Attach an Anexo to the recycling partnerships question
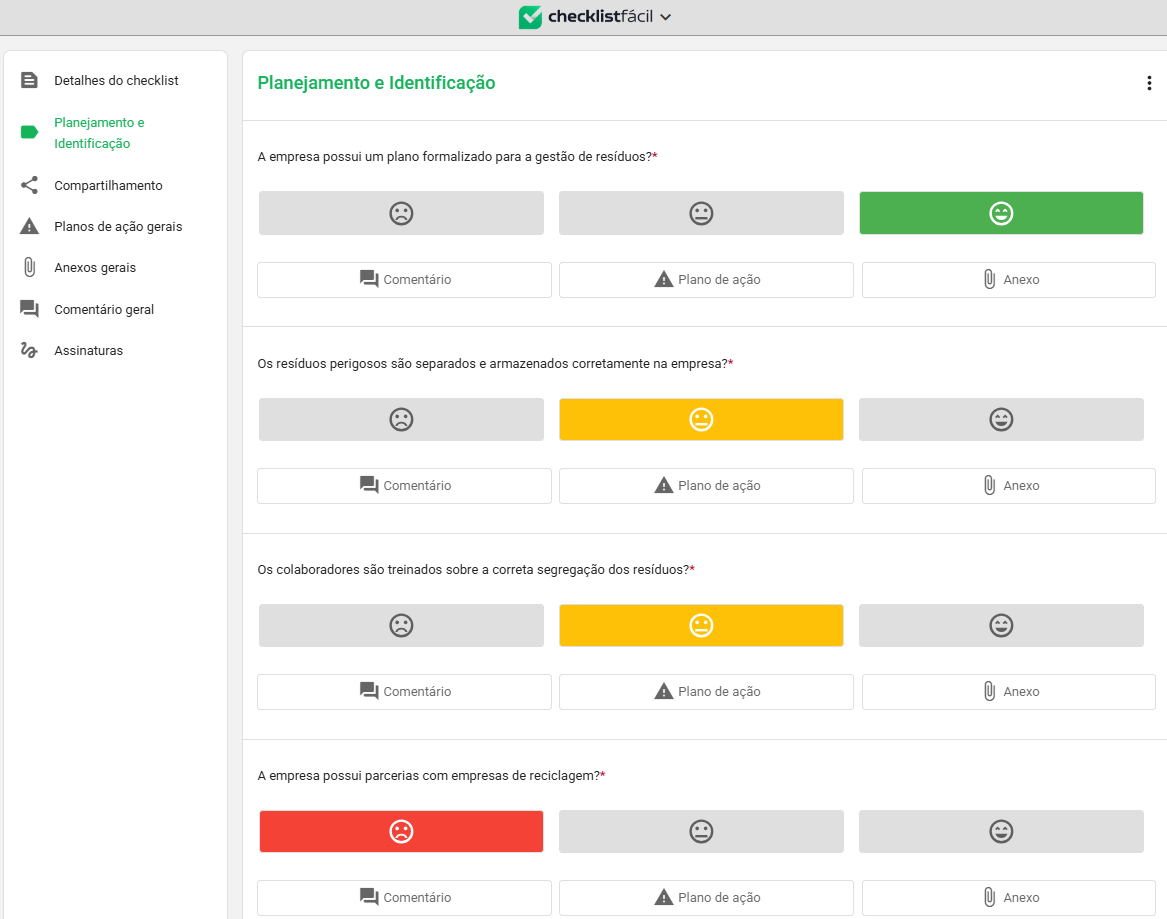Viewport: 1167px width, 919px height. click(1008, 897)
